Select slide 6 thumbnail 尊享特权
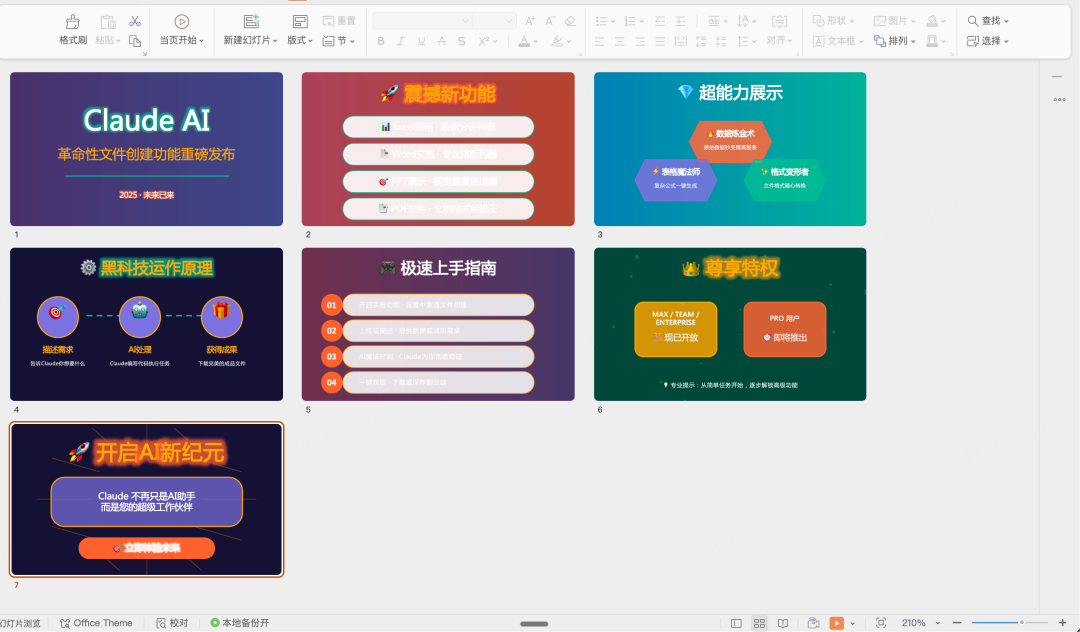Screen dimensions: 1080x632 click(730, 324)
